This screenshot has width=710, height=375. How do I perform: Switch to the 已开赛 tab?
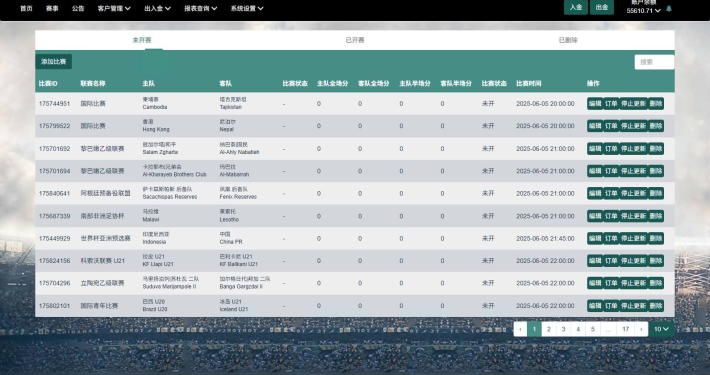(x=355, y=40)
